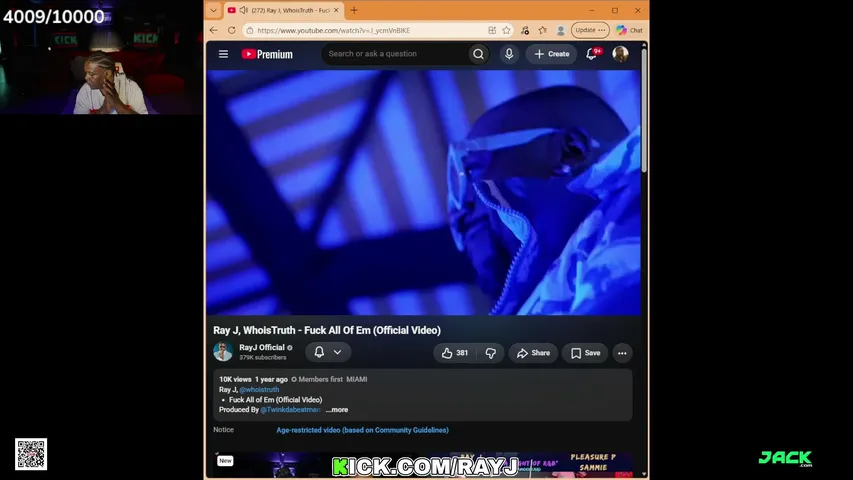Share the video
Viewport: 853px width, 480px height.
533,353
